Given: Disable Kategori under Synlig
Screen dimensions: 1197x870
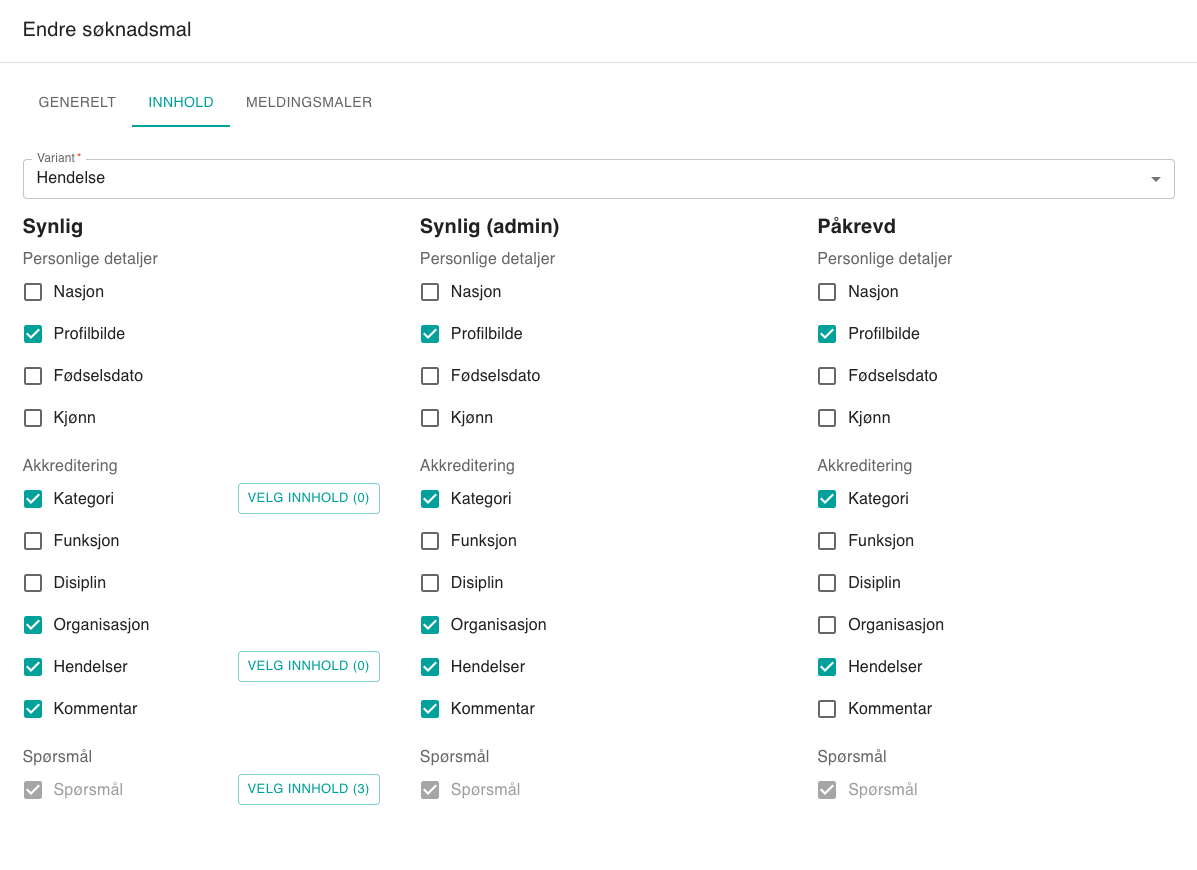Looking at the screenshot, I should 33,499.
